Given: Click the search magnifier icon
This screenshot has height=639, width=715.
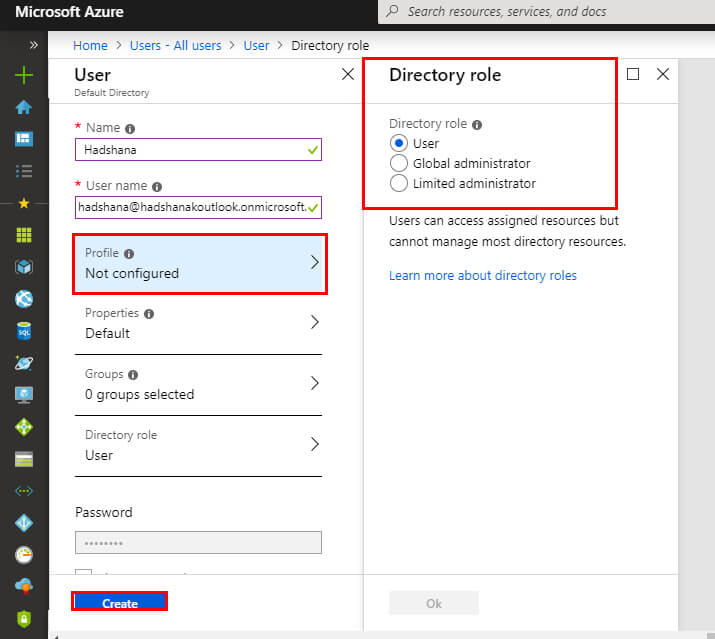Looking at the screenshot, I should click(x=392, y=11).
